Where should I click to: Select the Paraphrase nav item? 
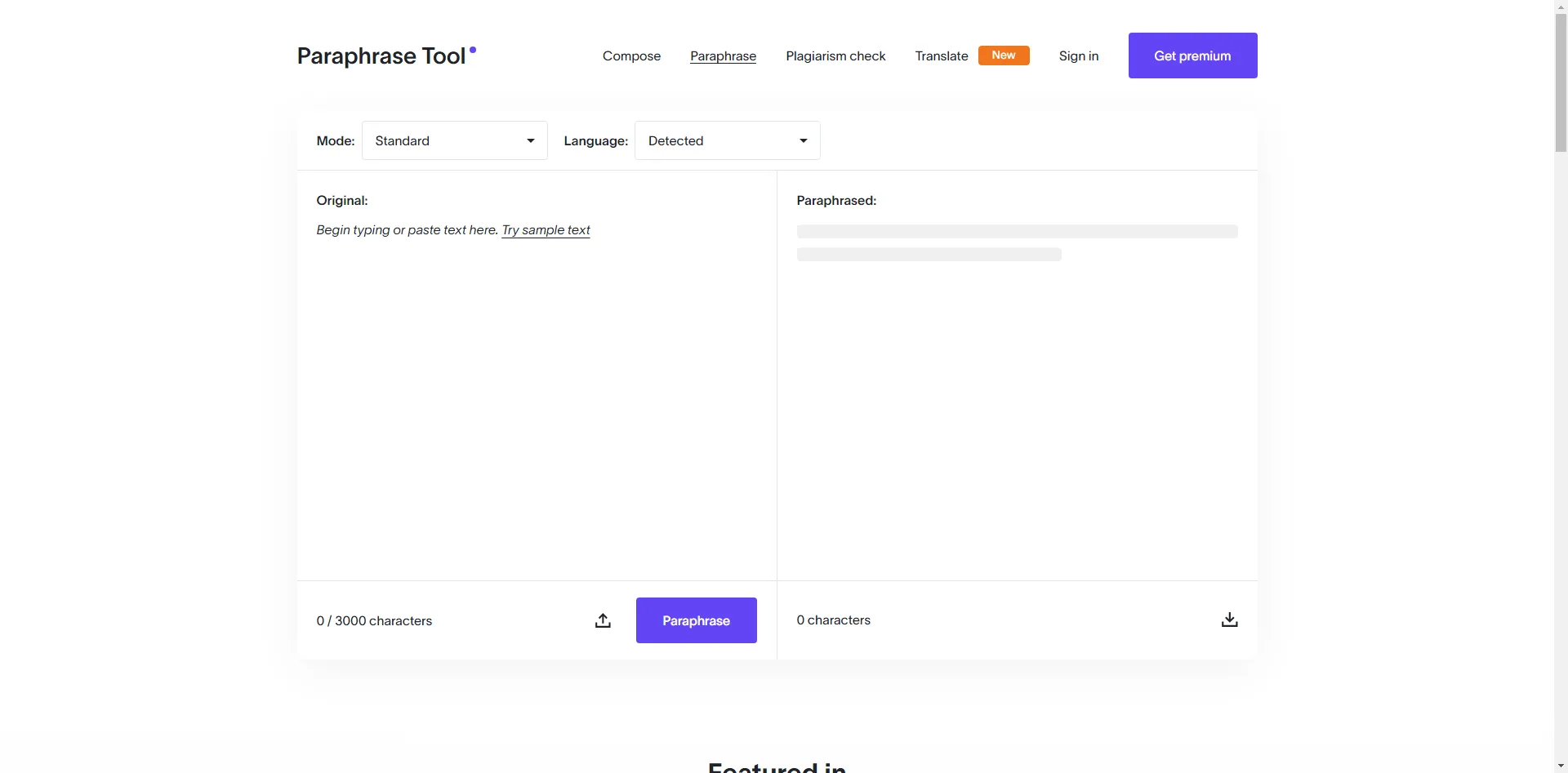tap(723, 56)
